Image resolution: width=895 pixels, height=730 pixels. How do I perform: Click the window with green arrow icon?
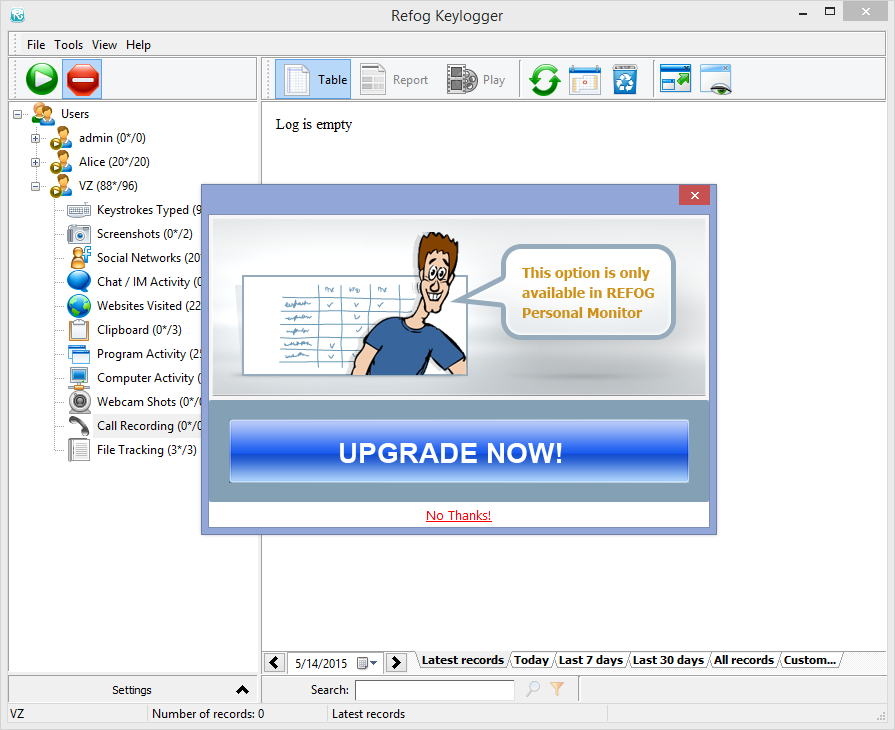tap(675, 78)
